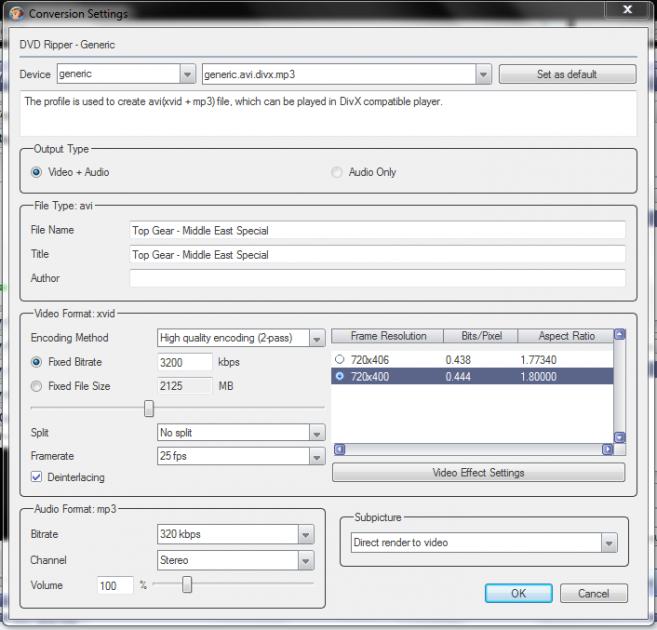
Task: Click the Conversion Settings title bar icon
Action: click(15, 14)
